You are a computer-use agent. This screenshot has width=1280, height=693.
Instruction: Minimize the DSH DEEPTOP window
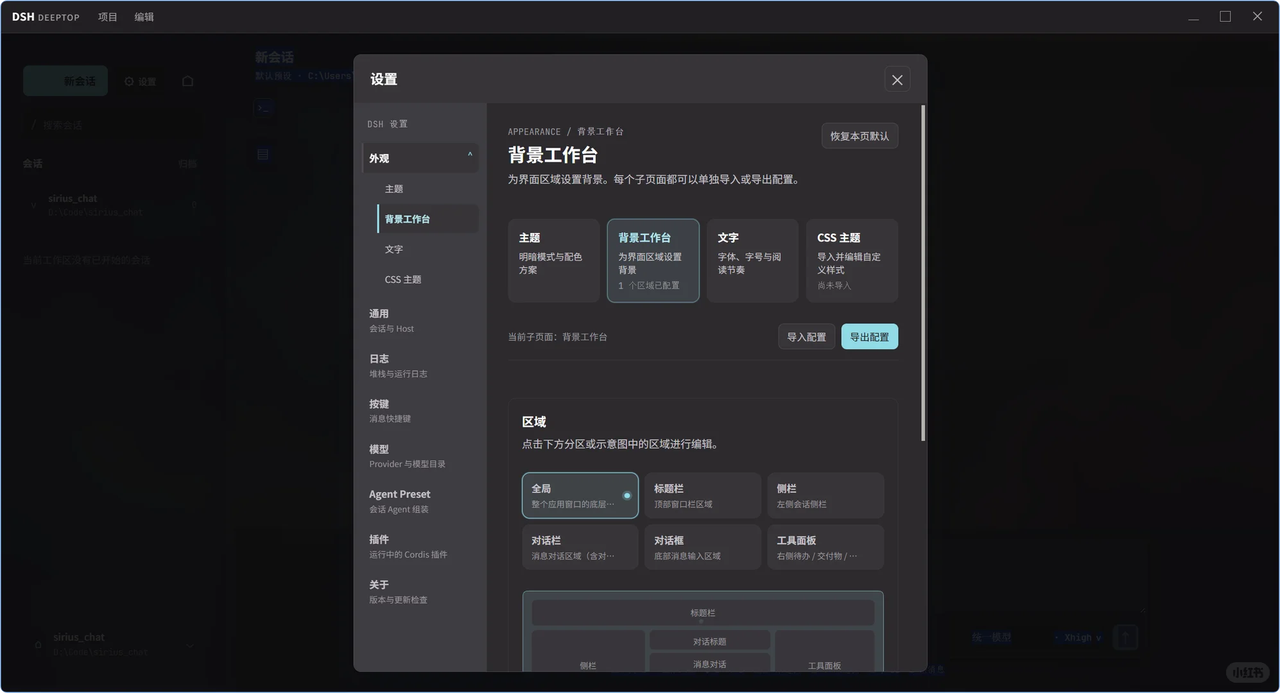pyautogui.click(x=1193, y=16)
